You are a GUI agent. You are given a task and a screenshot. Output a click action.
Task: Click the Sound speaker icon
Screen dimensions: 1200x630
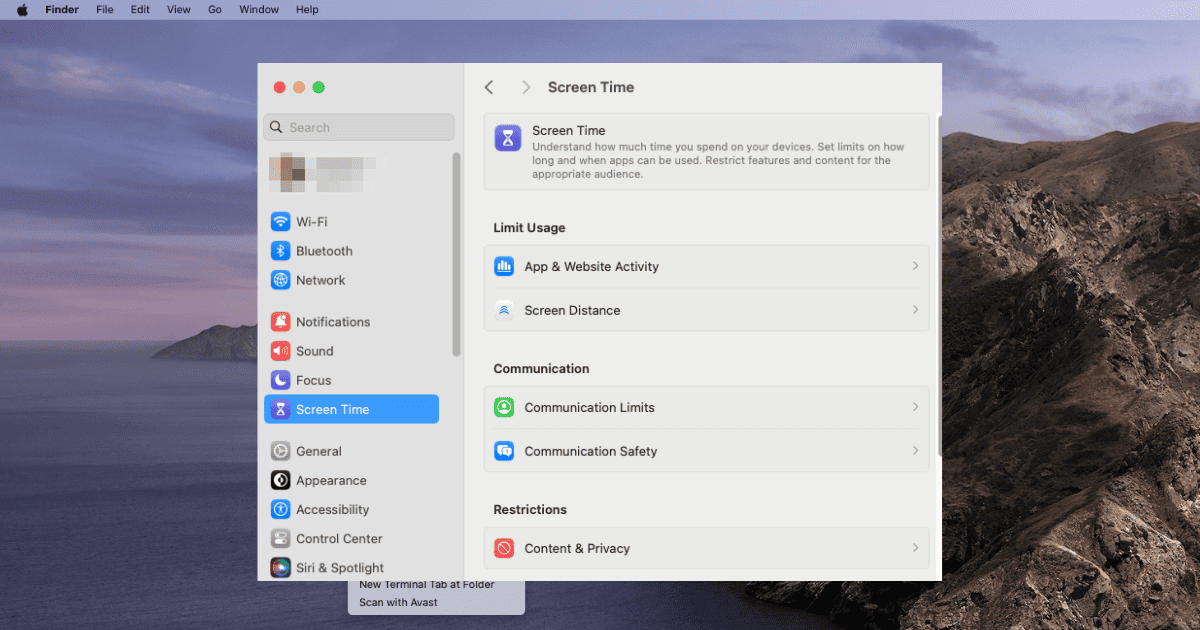point(280,351)
